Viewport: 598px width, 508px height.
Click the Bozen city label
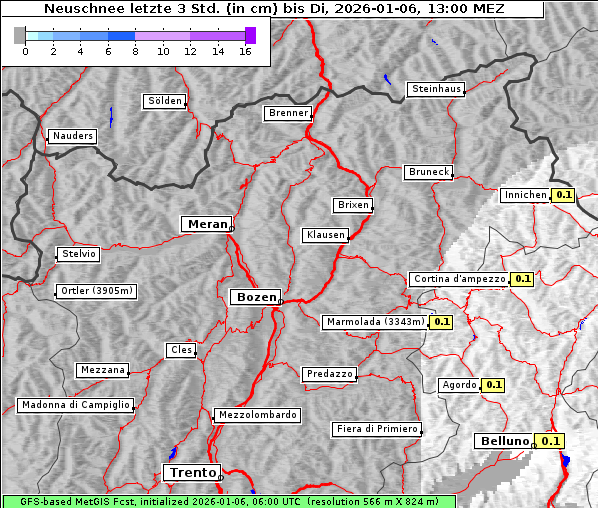[256, 297]
